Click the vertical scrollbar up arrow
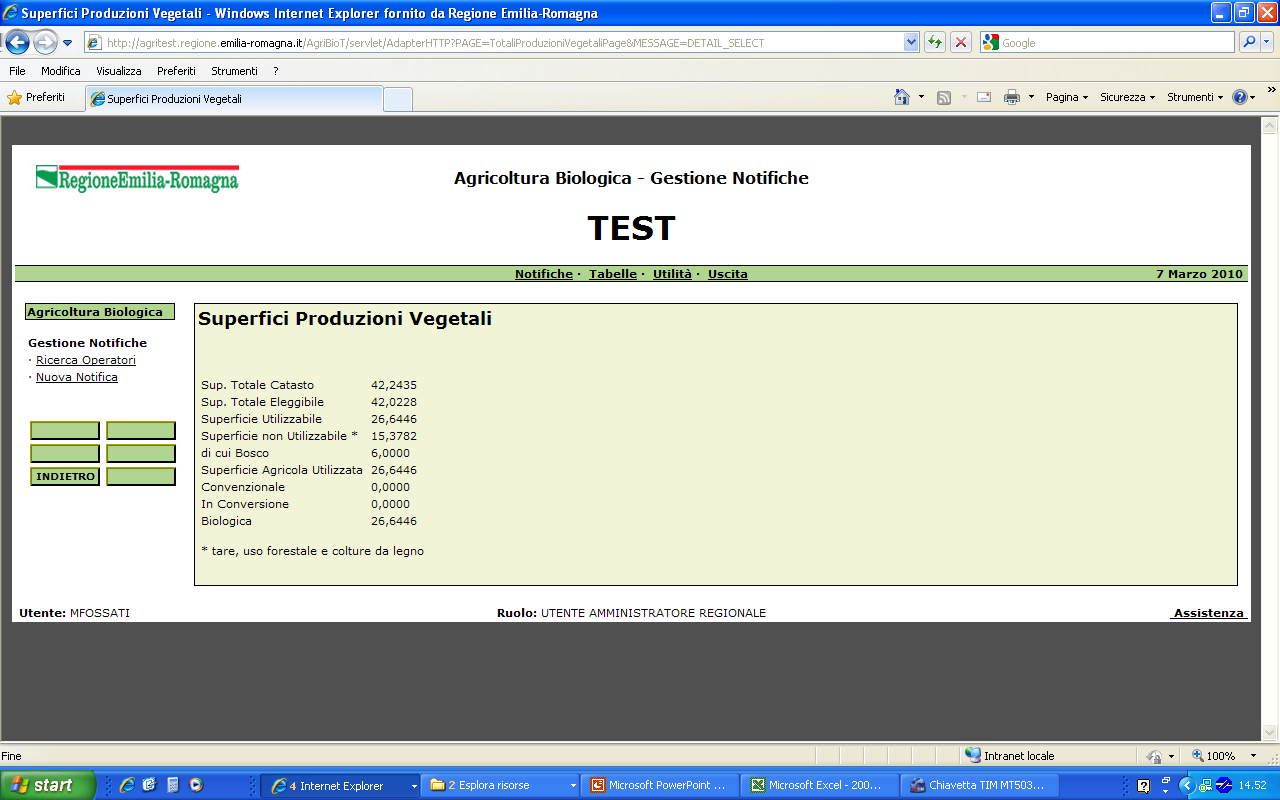The height and width of the screenshot is (800, 1280). click(1270, 126)
